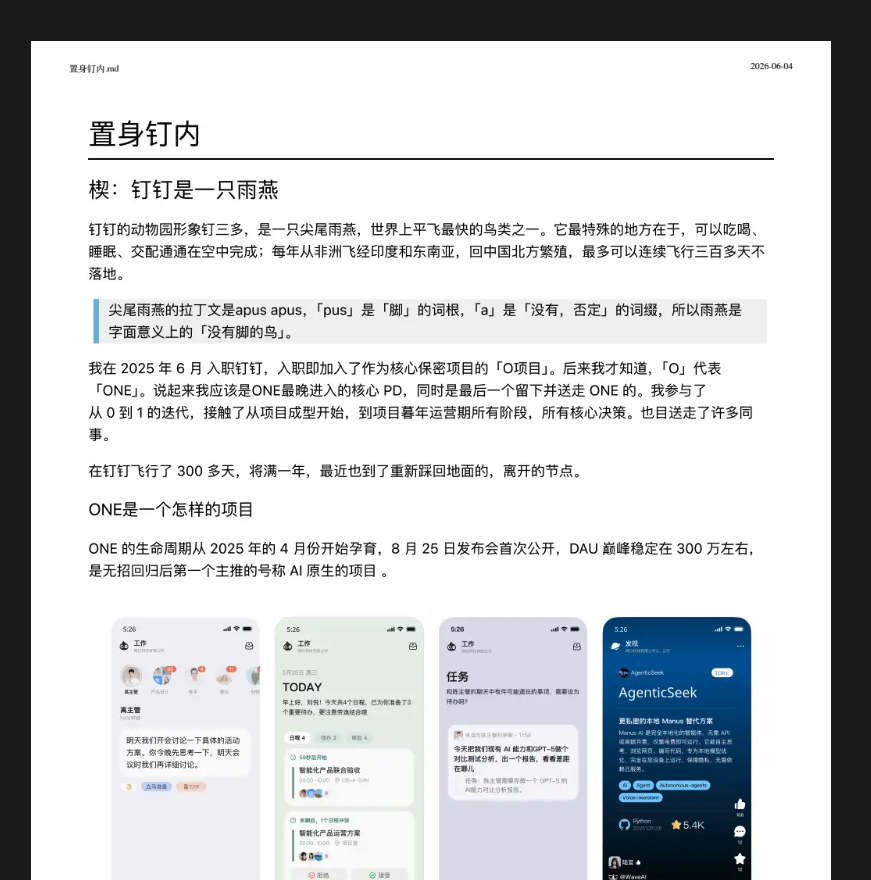Click the date 2026-06-04 in page header
Viewport: 871px width, 880px height.
click(x=771, y=66)
